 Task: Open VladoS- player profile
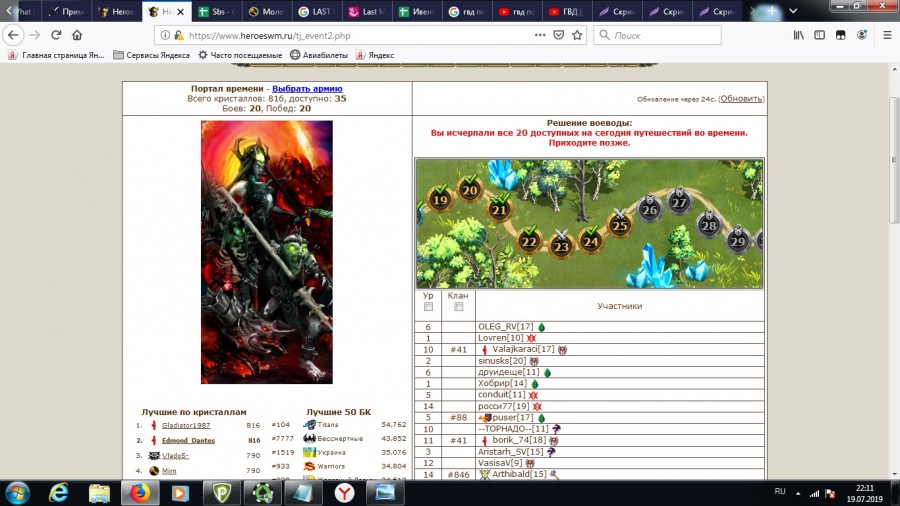175,456
